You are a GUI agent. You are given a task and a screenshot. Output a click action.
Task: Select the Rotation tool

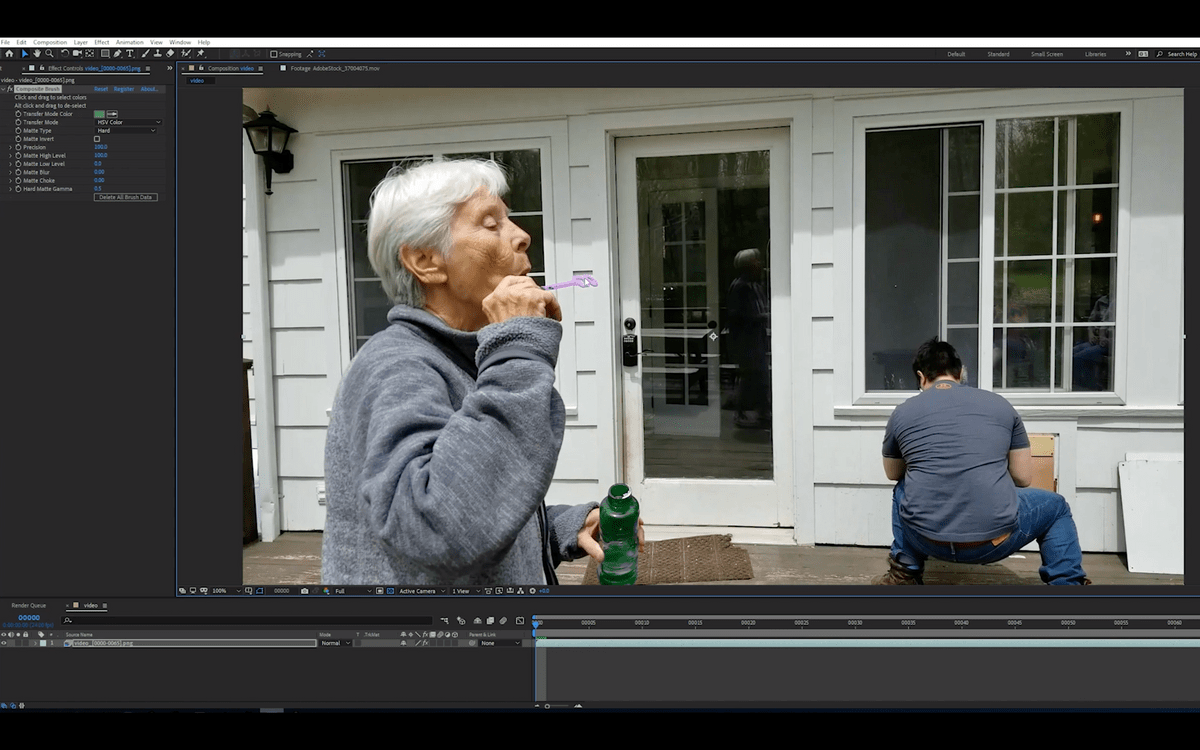(x=65, y=54)
